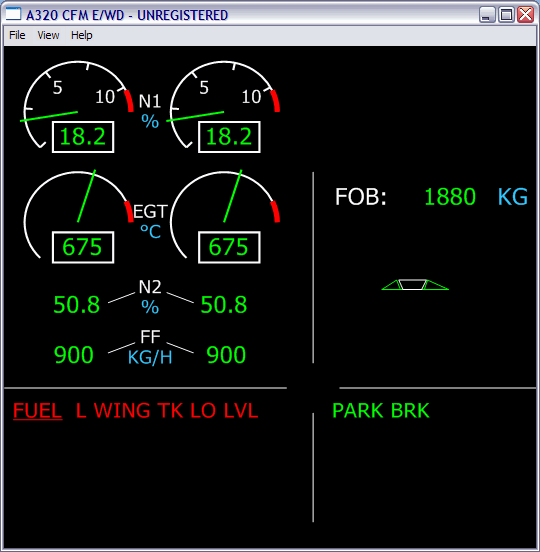Click the right engine N2 value 50.8
Image resolution: width=540 pixels, height=552 pixels.
224,305
